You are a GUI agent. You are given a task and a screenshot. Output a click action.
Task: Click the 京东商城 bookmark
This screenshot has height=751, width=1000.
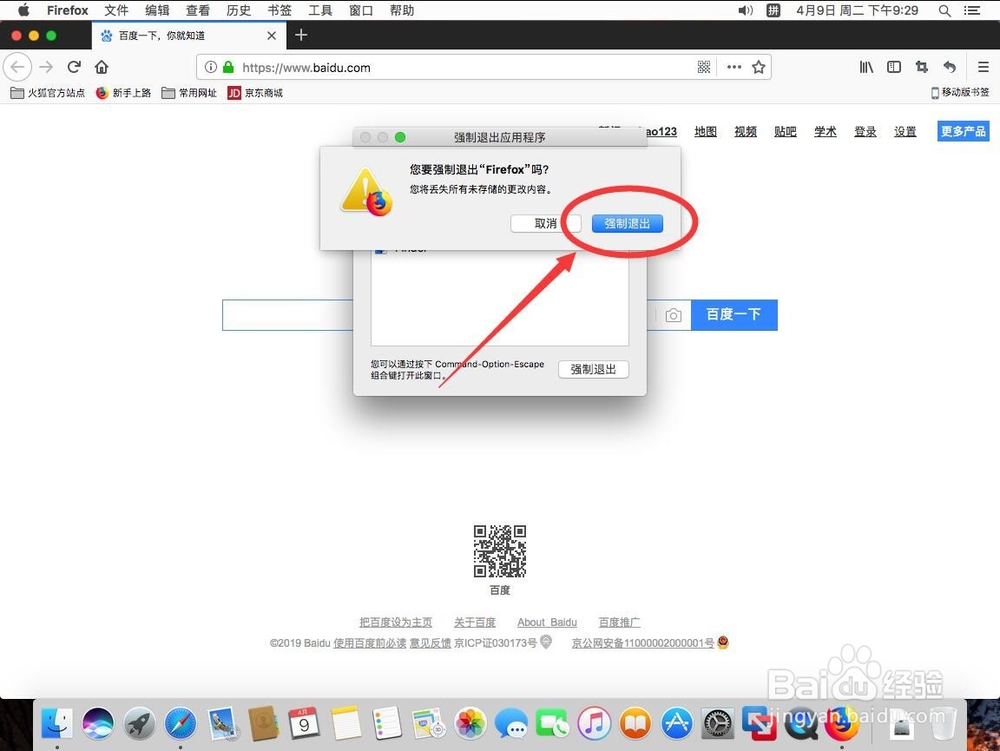coord(255,93)
